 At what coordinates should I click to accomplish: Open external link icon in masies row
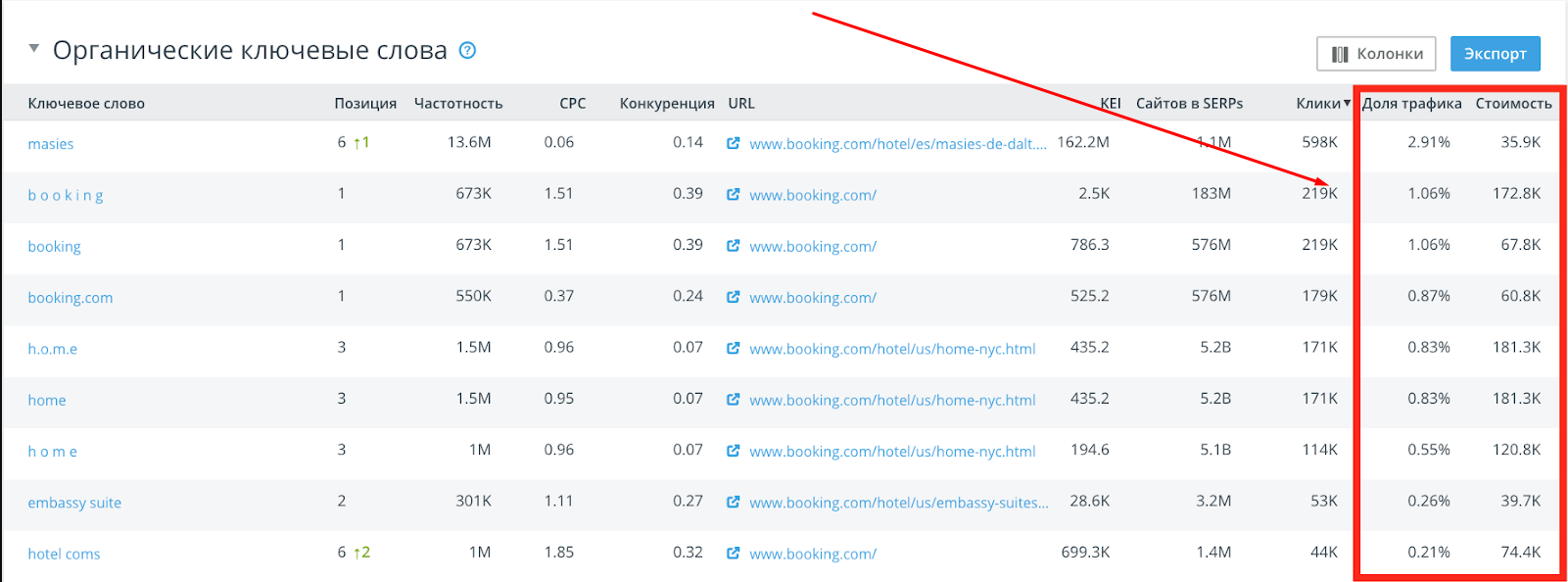(733, 143)
